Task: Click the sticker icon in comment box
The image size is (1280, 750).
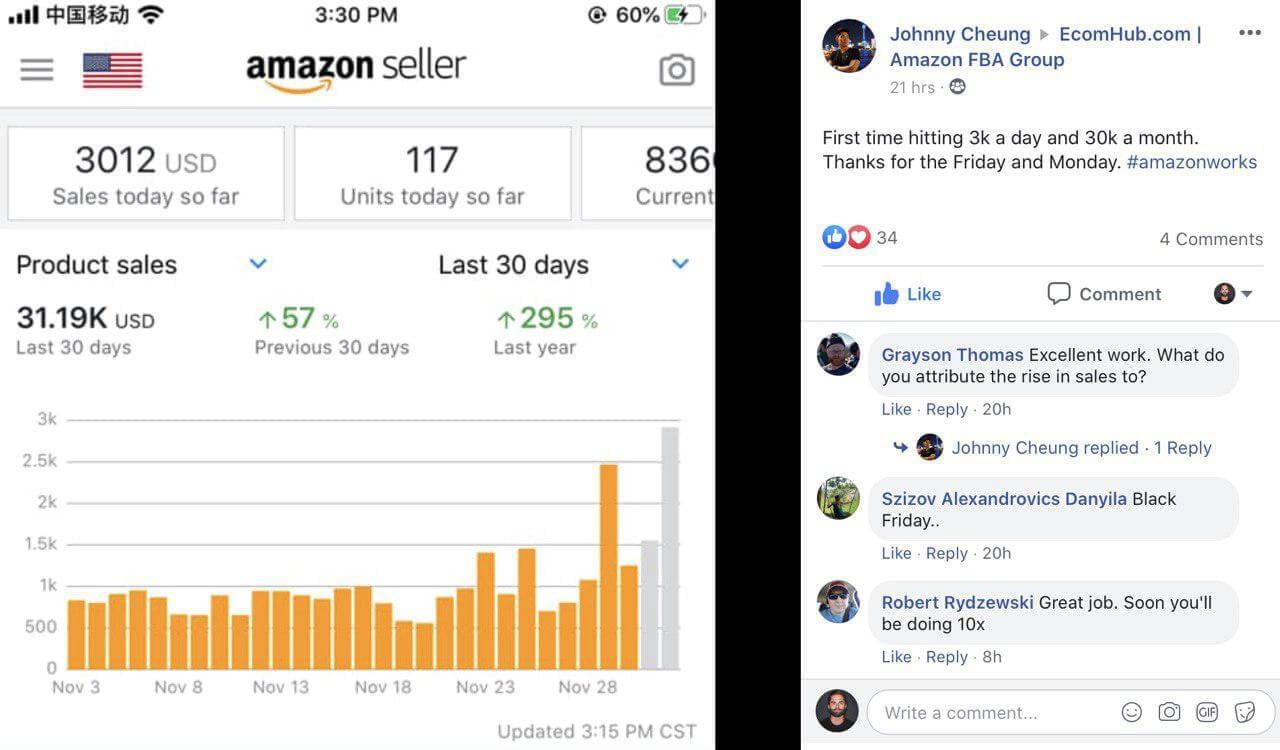Action: pyautogui.click(x=1245, y=712)
